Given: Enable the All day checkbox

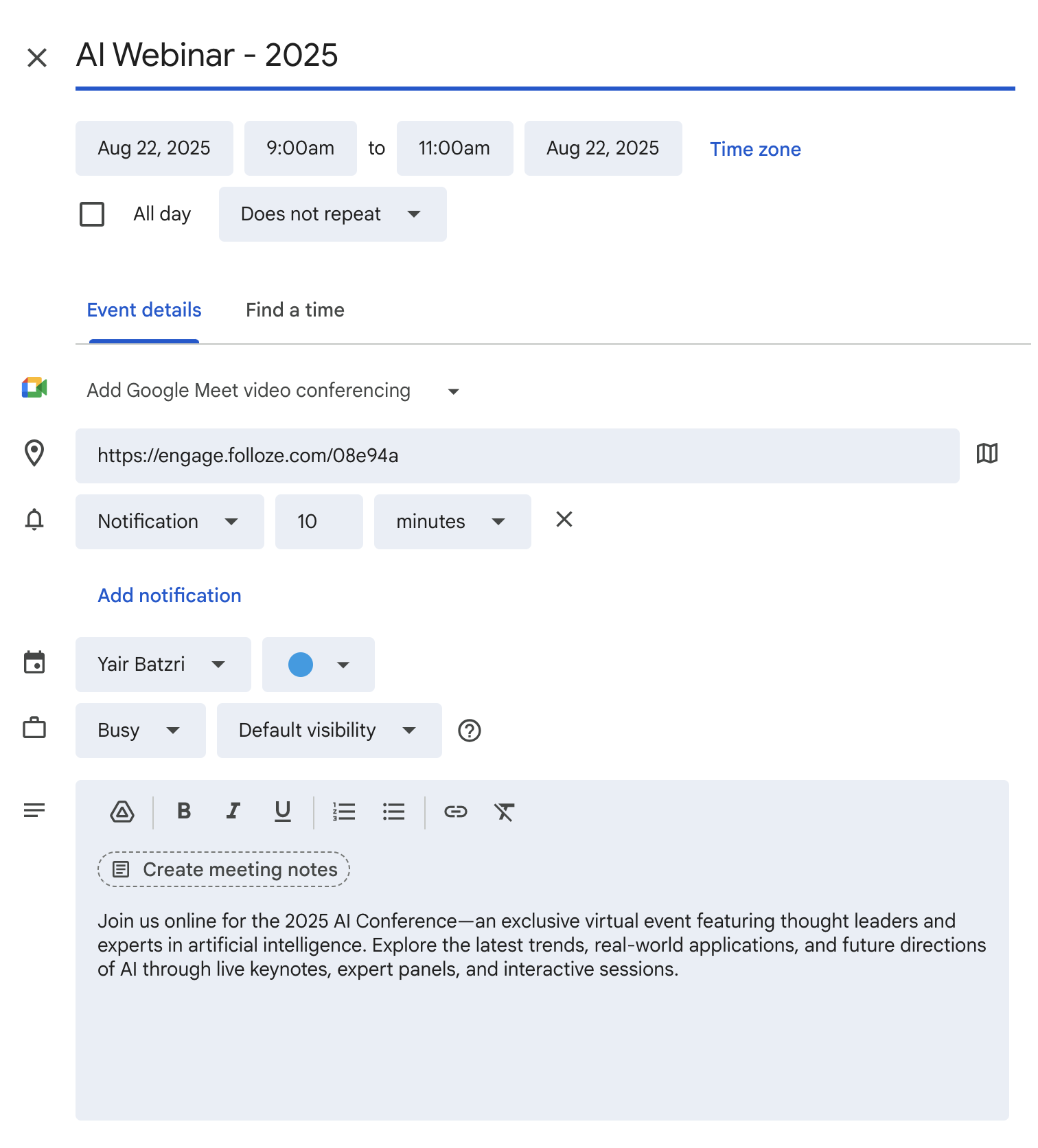Looking at the screenshot, I should [92, 214].
